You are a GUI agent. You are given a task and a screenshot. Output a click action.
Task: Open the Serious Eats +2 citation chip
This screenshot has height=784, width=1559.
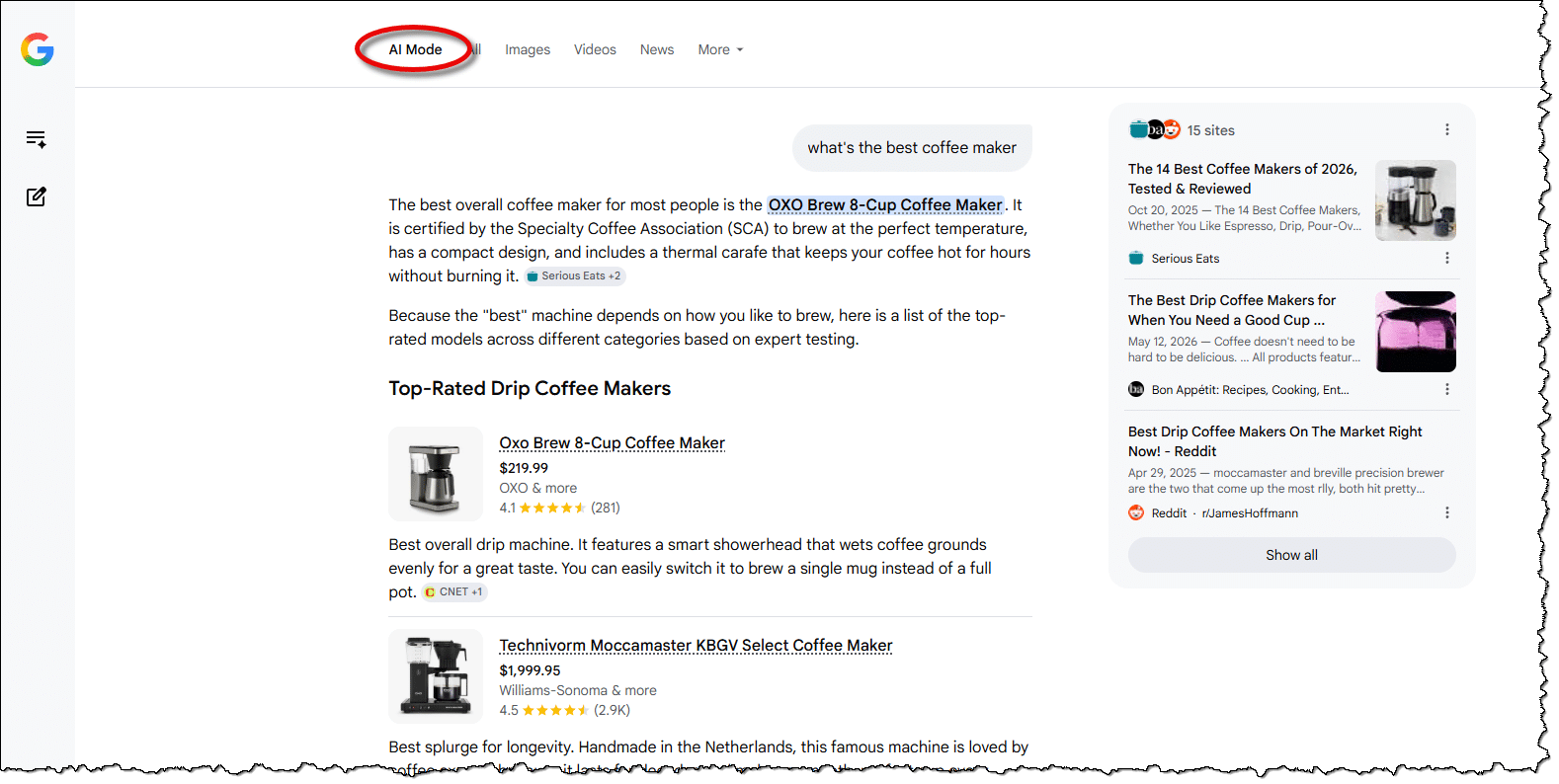coord(574,276)
